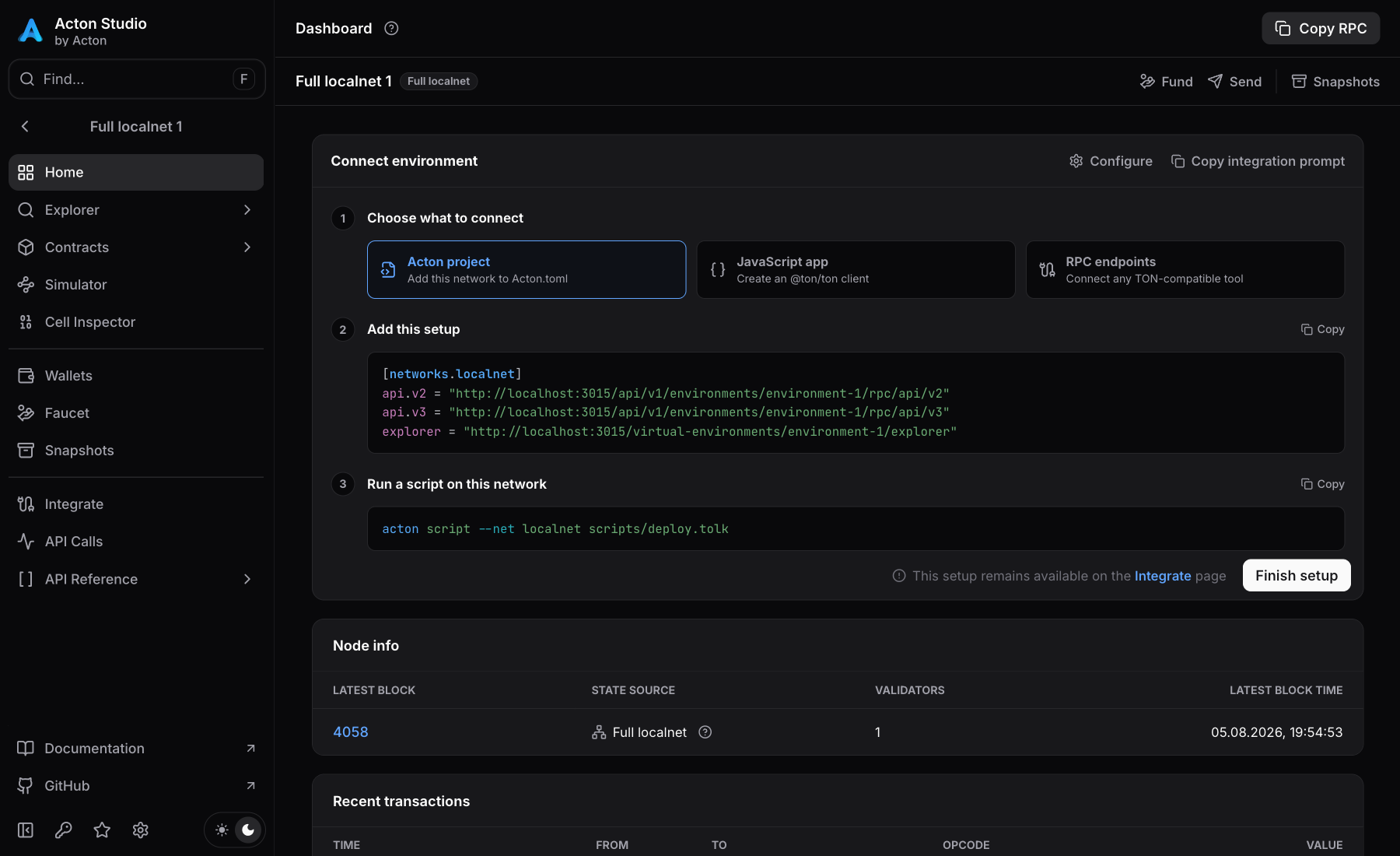This screenshot has width=1400, height=856.
Task: Click the help icon beside Full localnet state source
Action: pyautogui.click(x=705, y=732)
